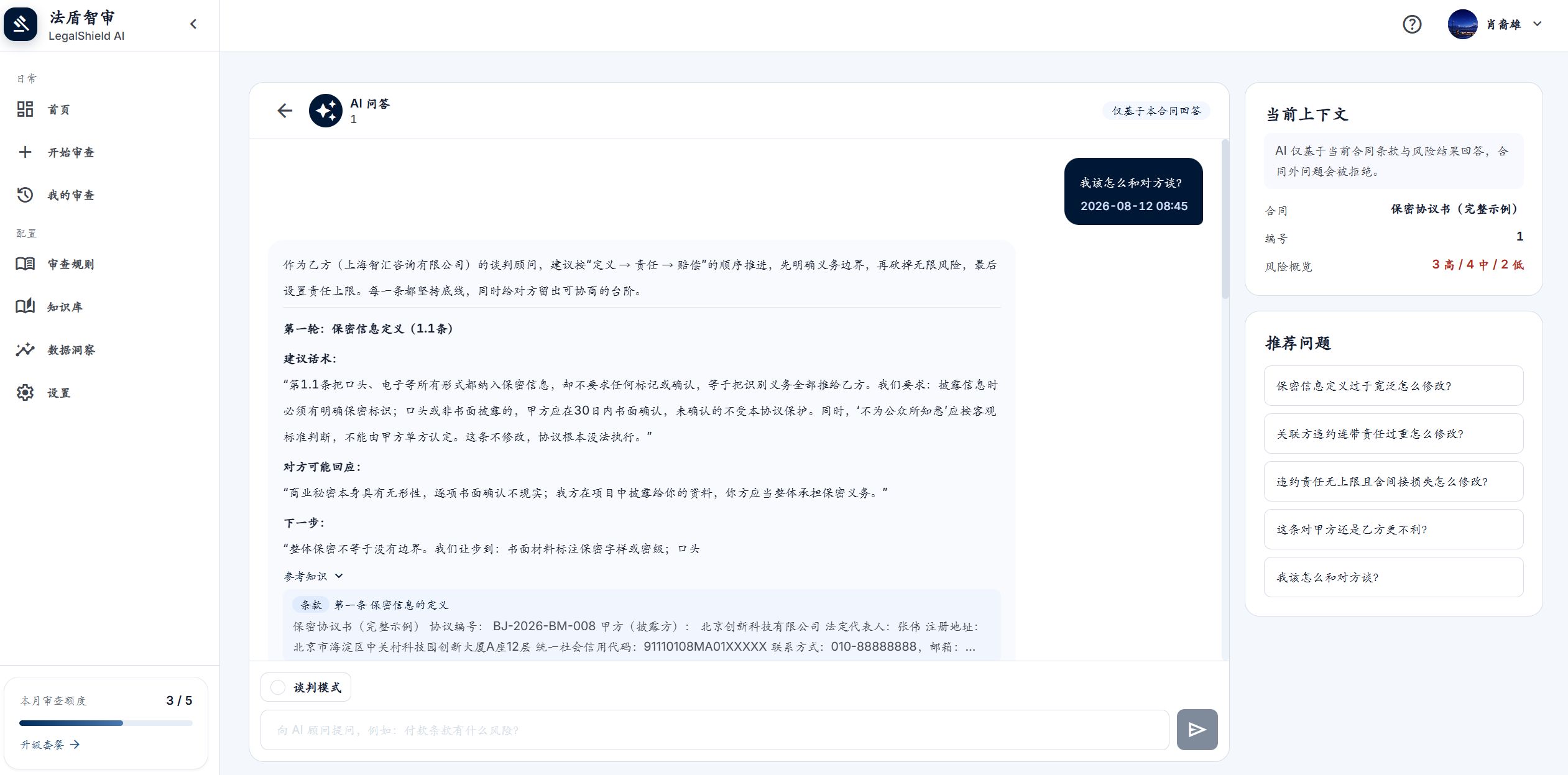
Task: Focus the 向 AI 顾问提问 input field
Action: tap(714, 730)
